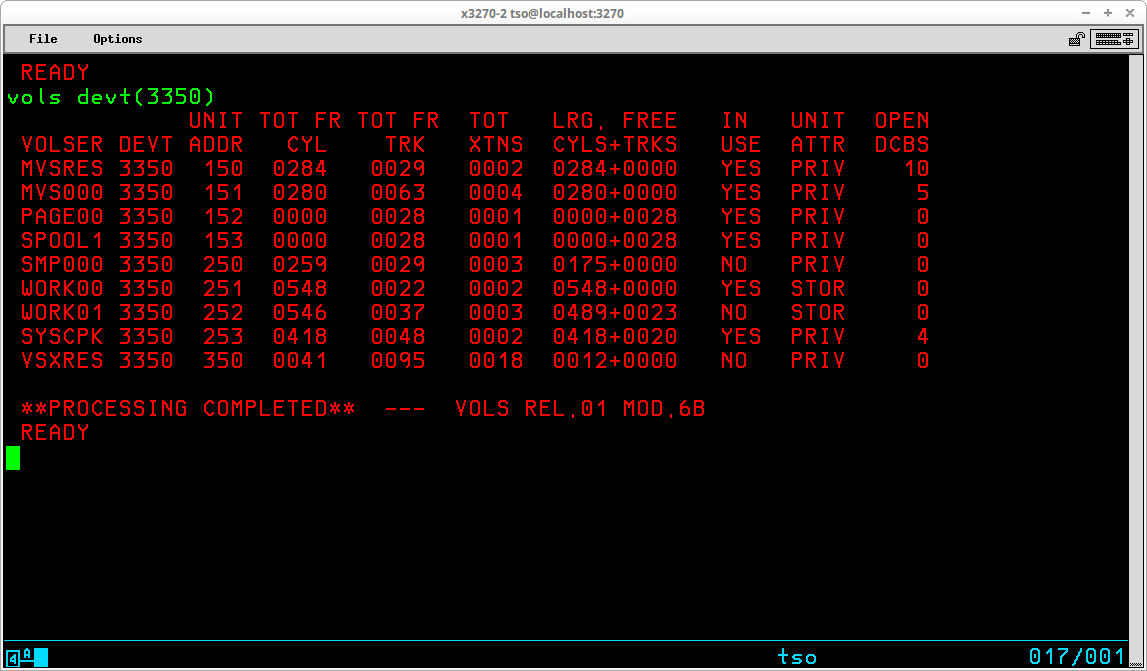Click the 'VOLS REL.01 MOD.6B' text
1147x671 pixels.
coord(580,408)
